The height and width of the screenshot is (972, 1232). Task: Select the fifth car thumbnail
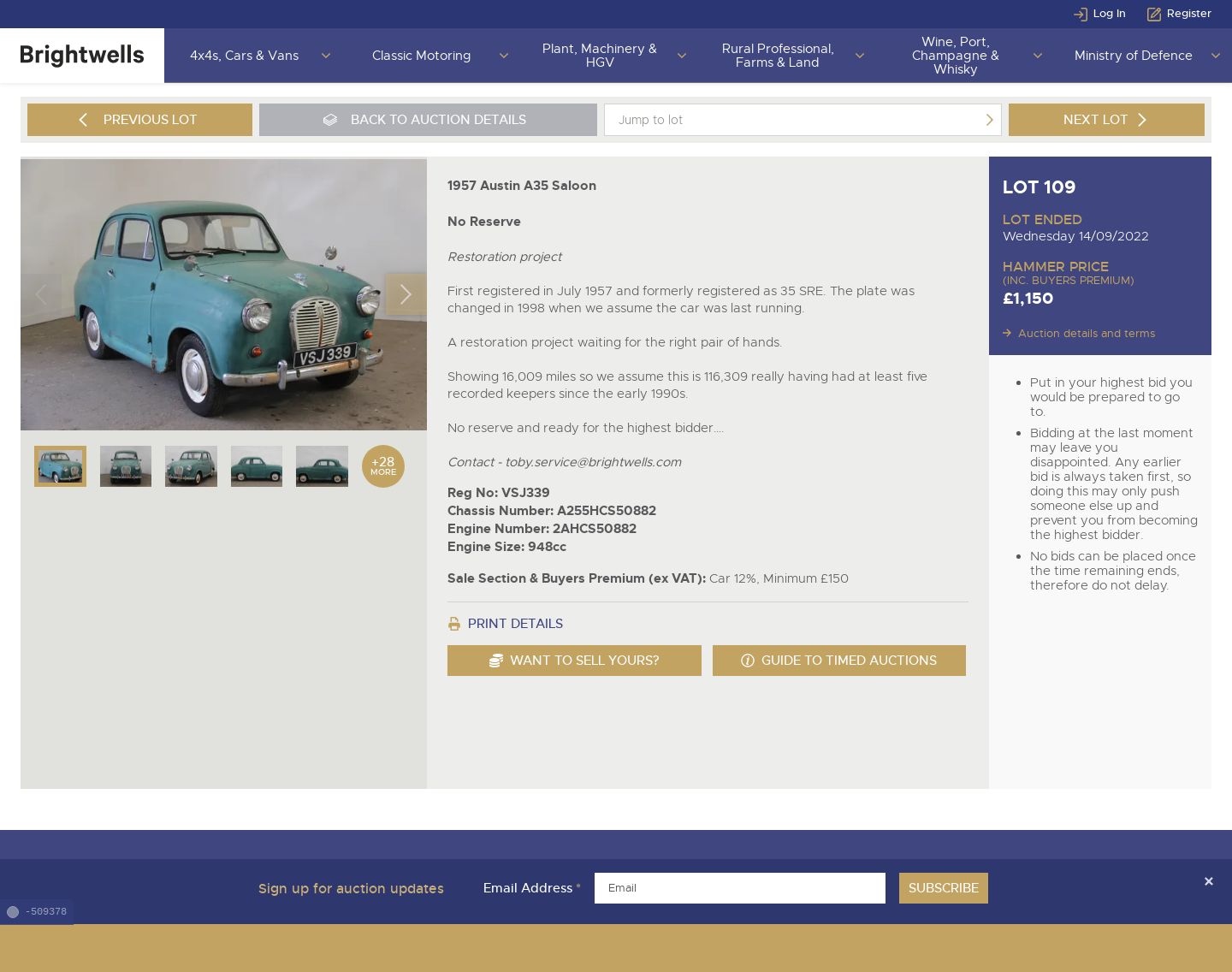322,466
